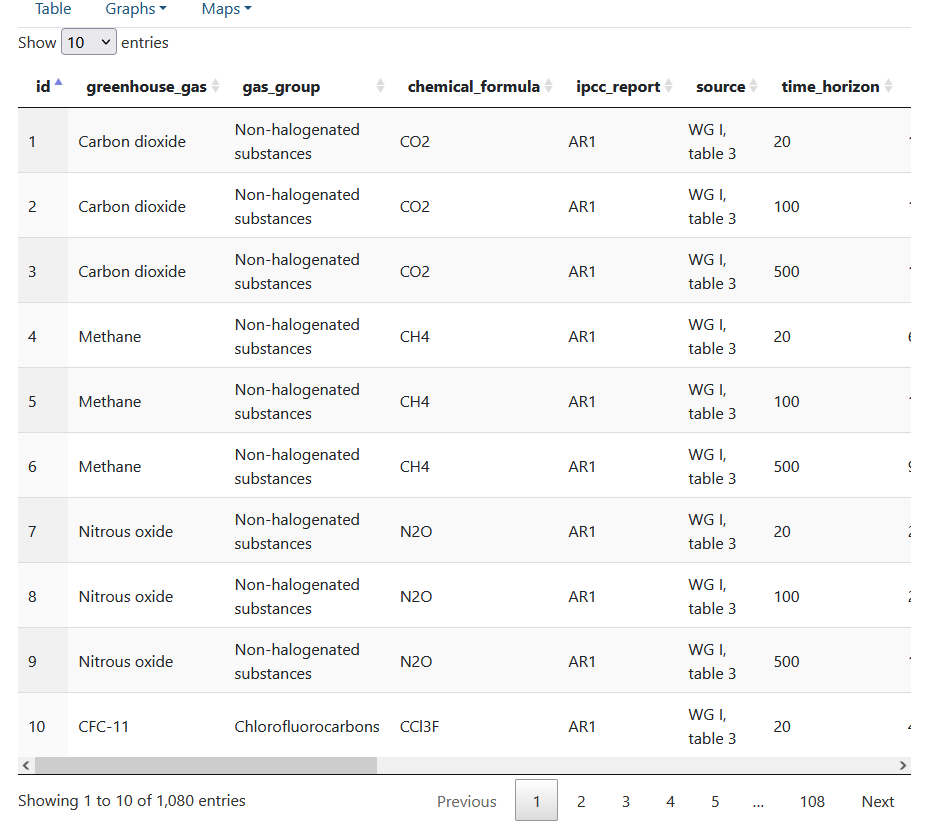Open the Maps dropdown
This screenshot has width=925, height=826.
[225, 9]
